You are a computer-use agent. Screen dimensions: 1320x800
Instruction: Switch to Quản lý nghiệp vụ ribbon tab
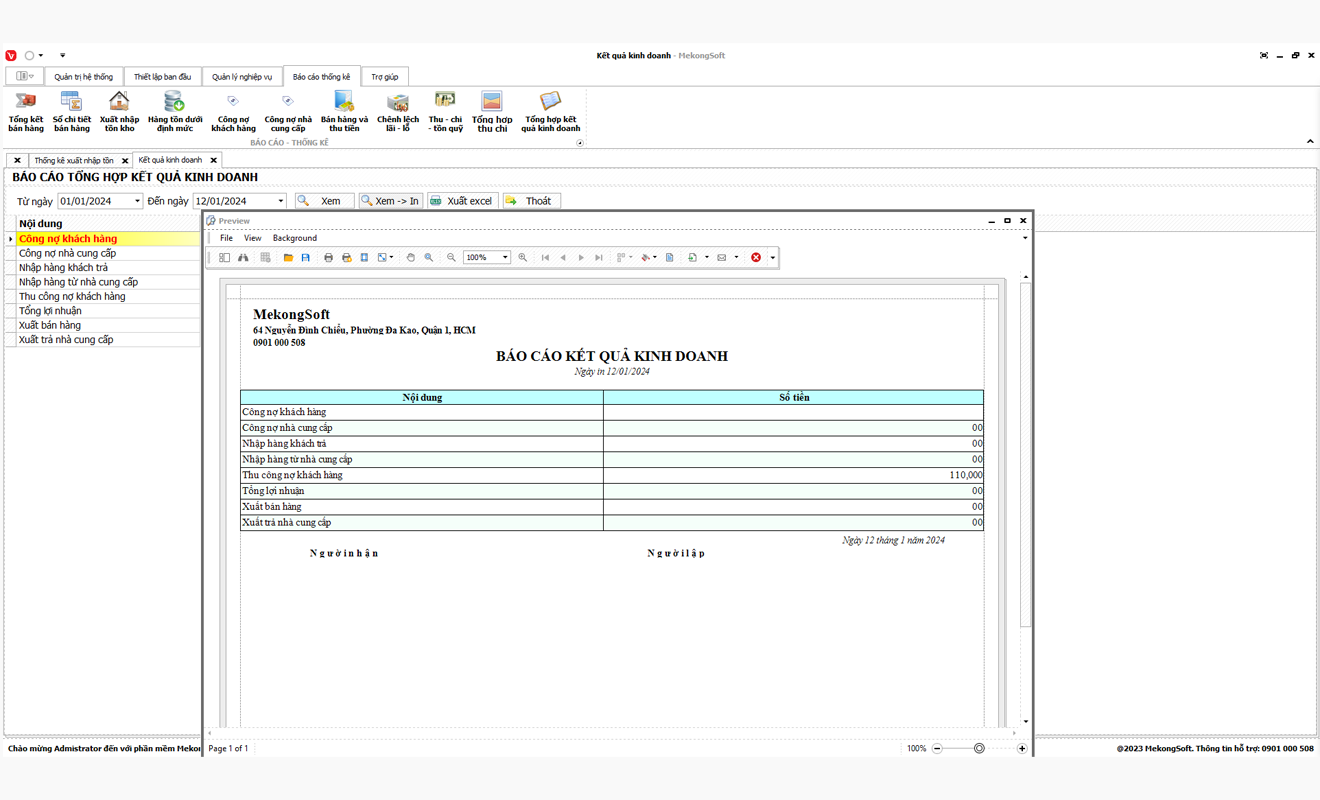tap(242, 77)
